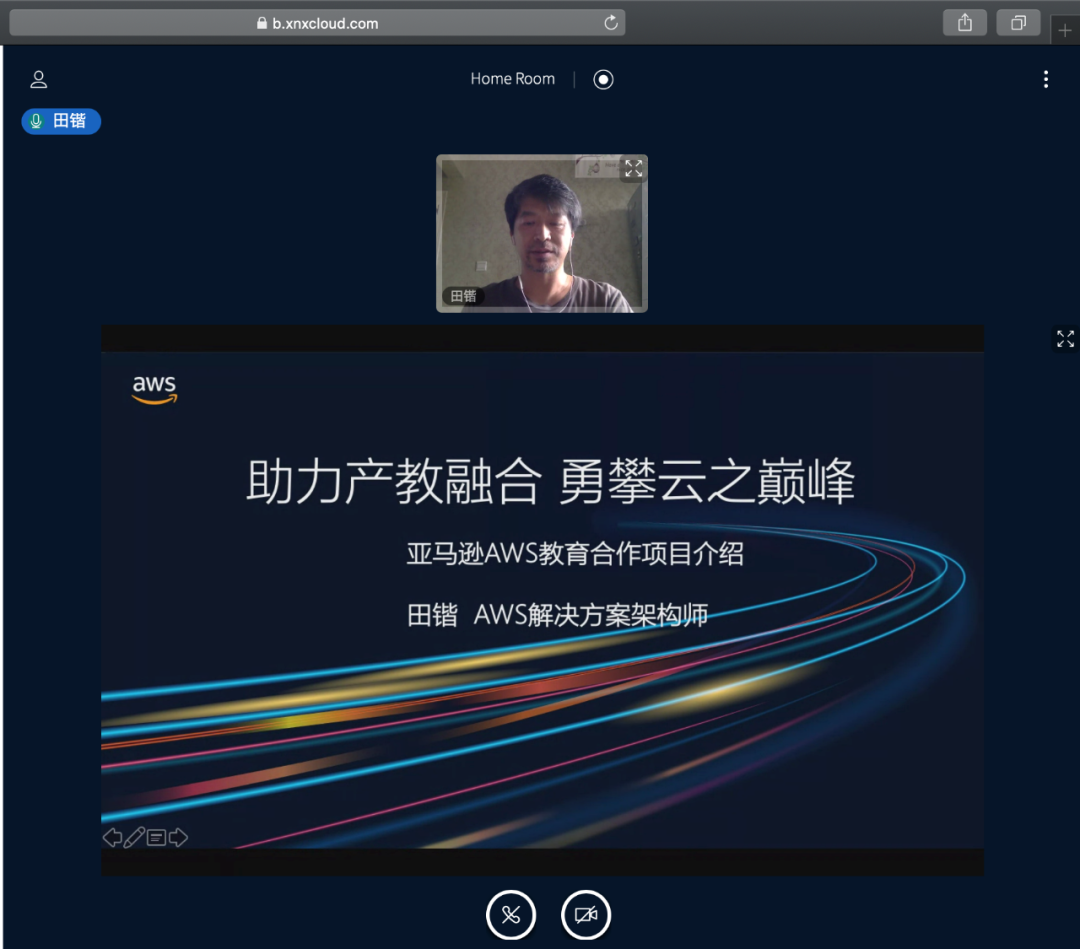Show all browser tabs overview

pyautogui.click(x=1018, y=23)
